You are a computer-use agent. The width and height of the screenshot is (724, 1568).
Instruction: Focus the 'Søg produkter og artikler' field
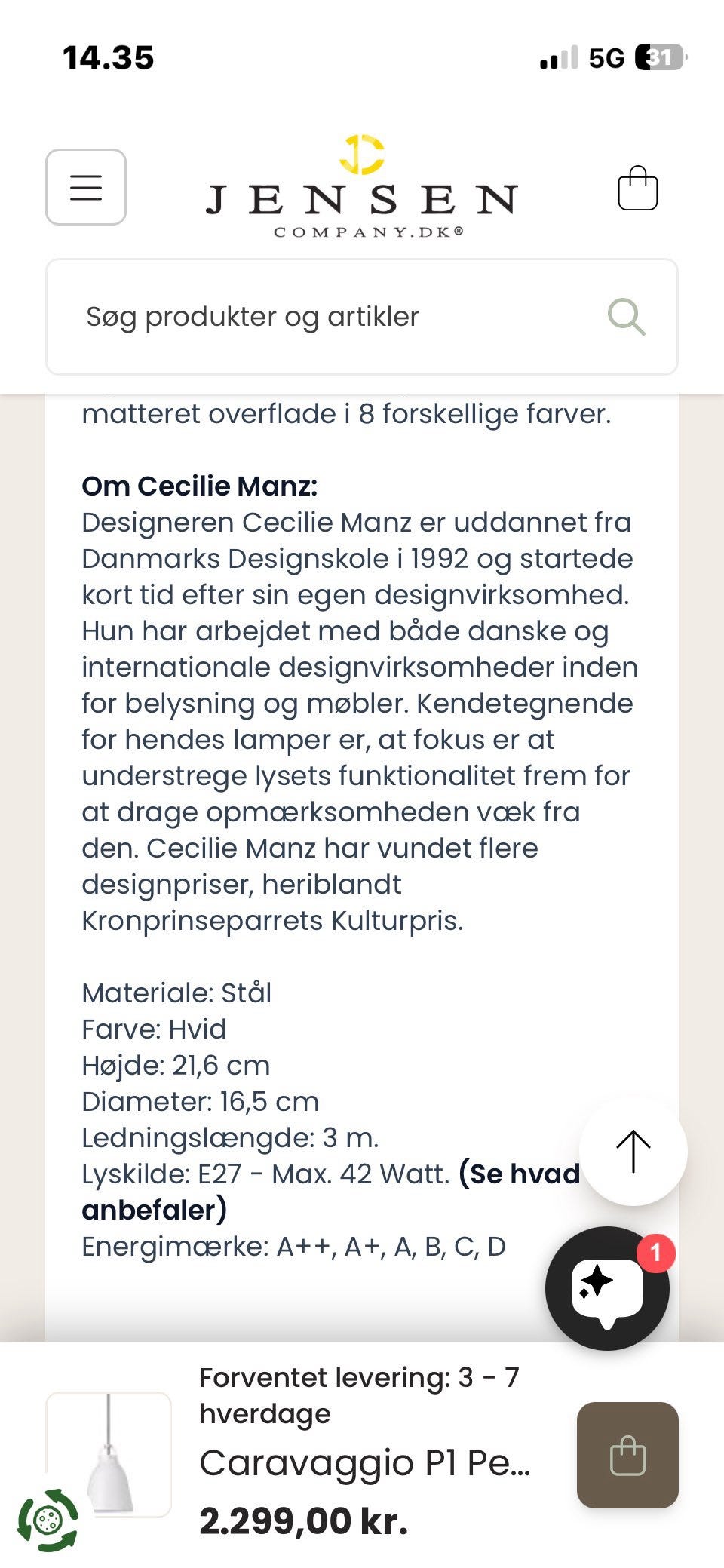[x=332, y=317]
